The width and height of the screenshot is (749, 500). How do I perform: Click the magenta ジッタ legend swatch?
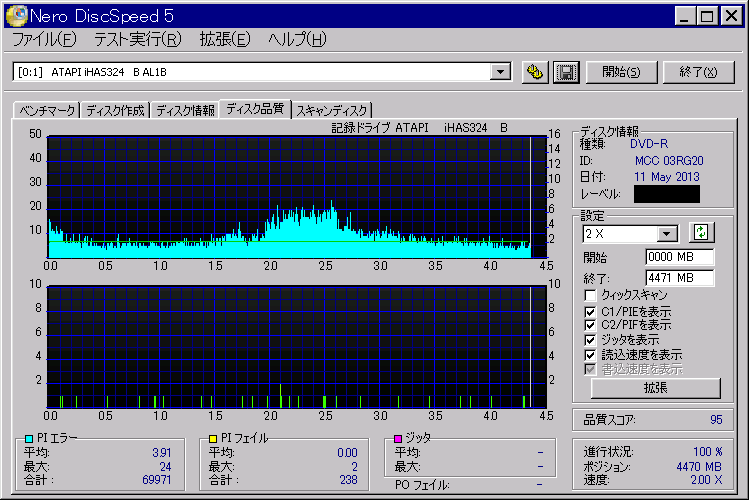pyautogui.click(x=398, y=438)
